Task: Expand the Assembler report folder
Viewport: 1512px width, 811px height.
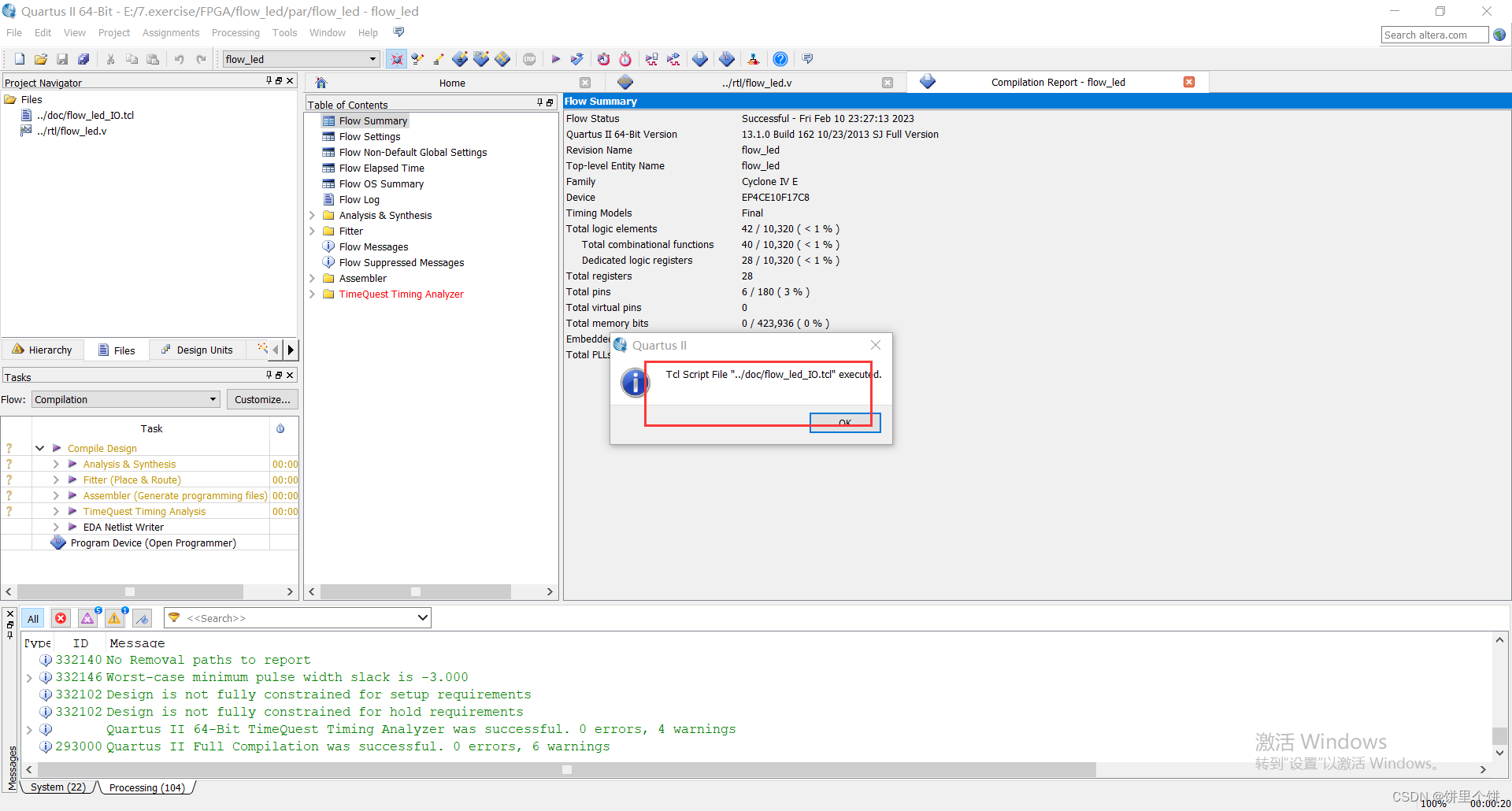Action: click(x=312, y=278)
